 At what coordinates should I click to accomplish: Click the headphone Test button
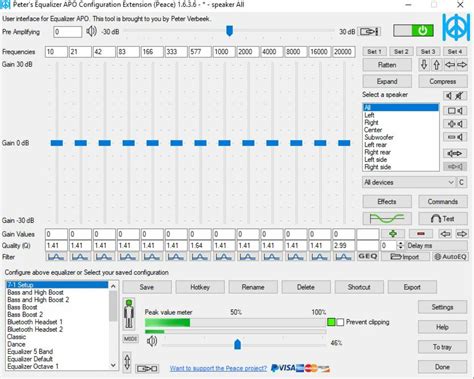coord(443,219)
